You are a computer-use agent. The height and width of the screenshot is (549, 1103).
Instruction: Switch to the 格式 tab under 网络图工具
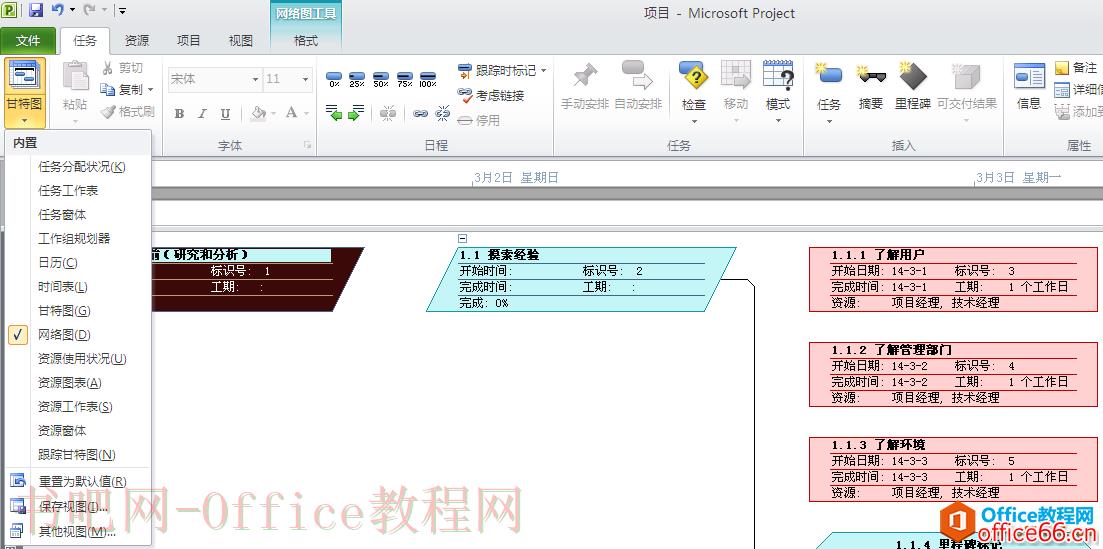pos(306,41)
